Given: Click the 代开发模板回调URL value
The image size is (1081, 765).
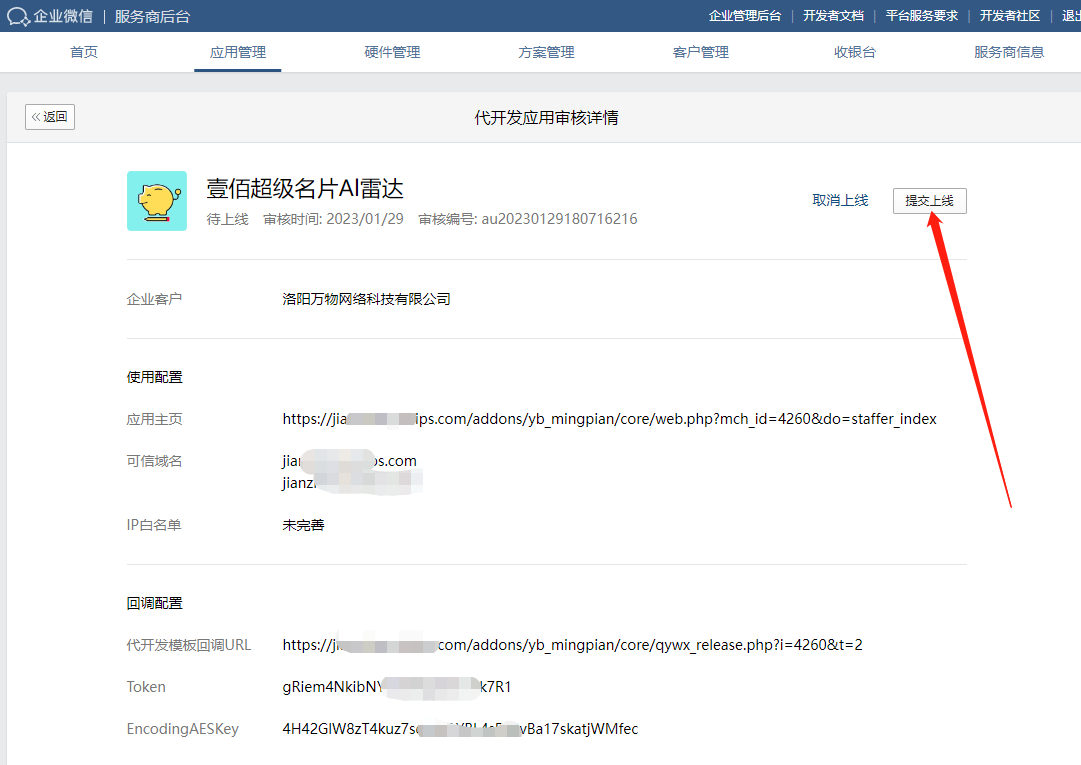Looking at the screenshot, I should pyautogui.click(x=572, y=645).
